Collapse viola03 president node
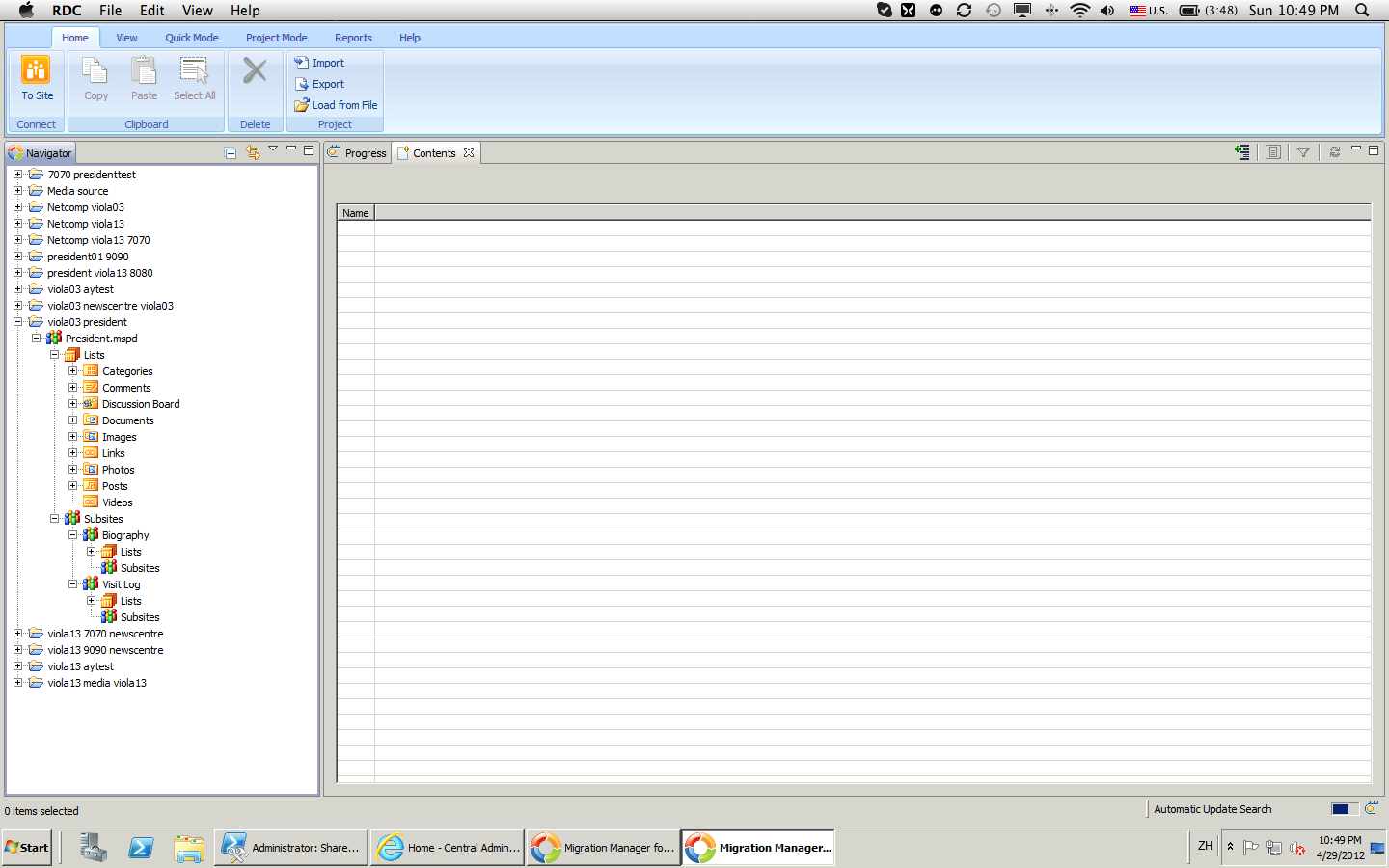This screenshot has width=1389, height=868. coord(17,322)
